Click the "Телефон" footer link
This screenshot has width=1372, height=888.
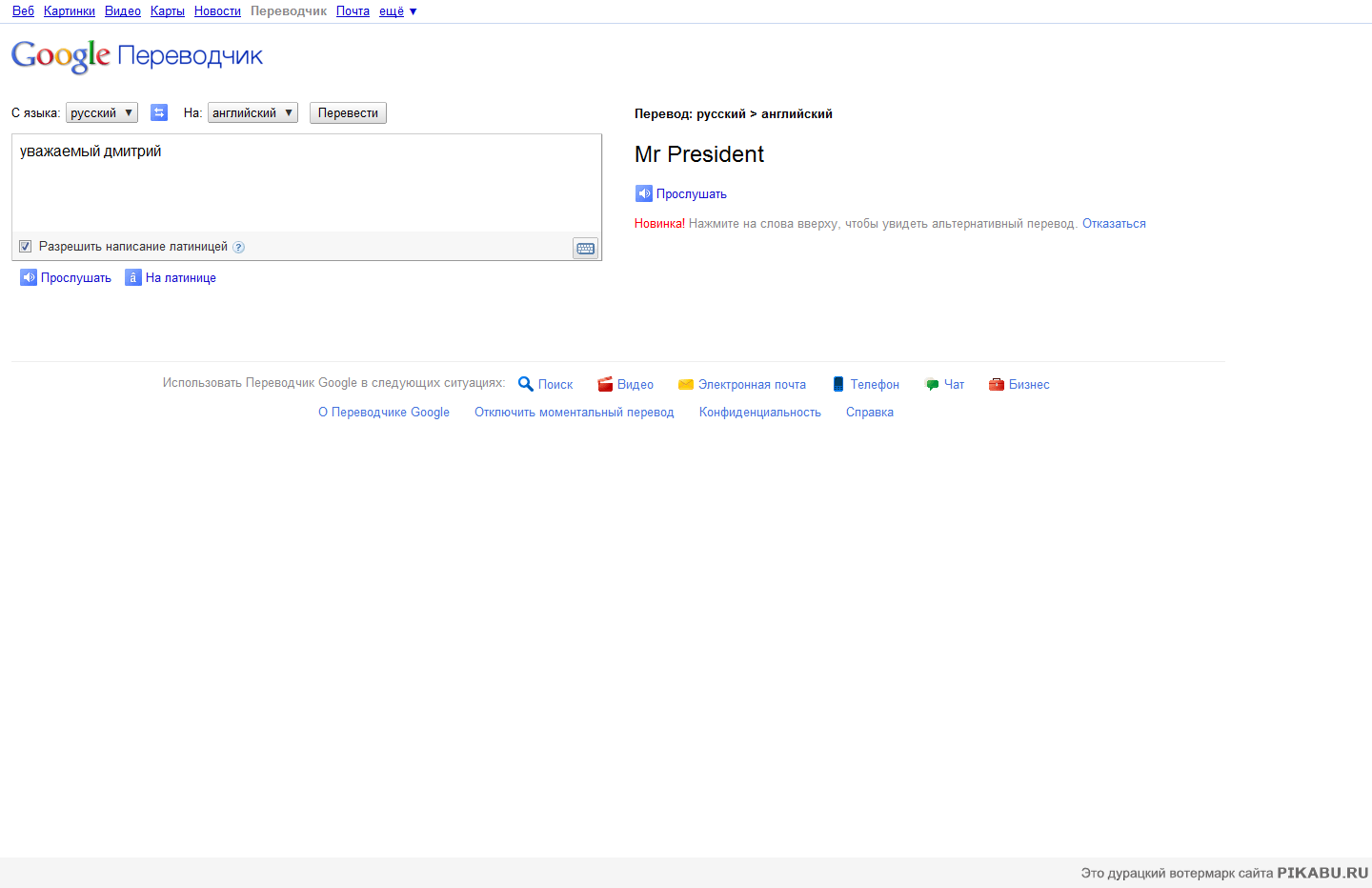coord(875,385)
